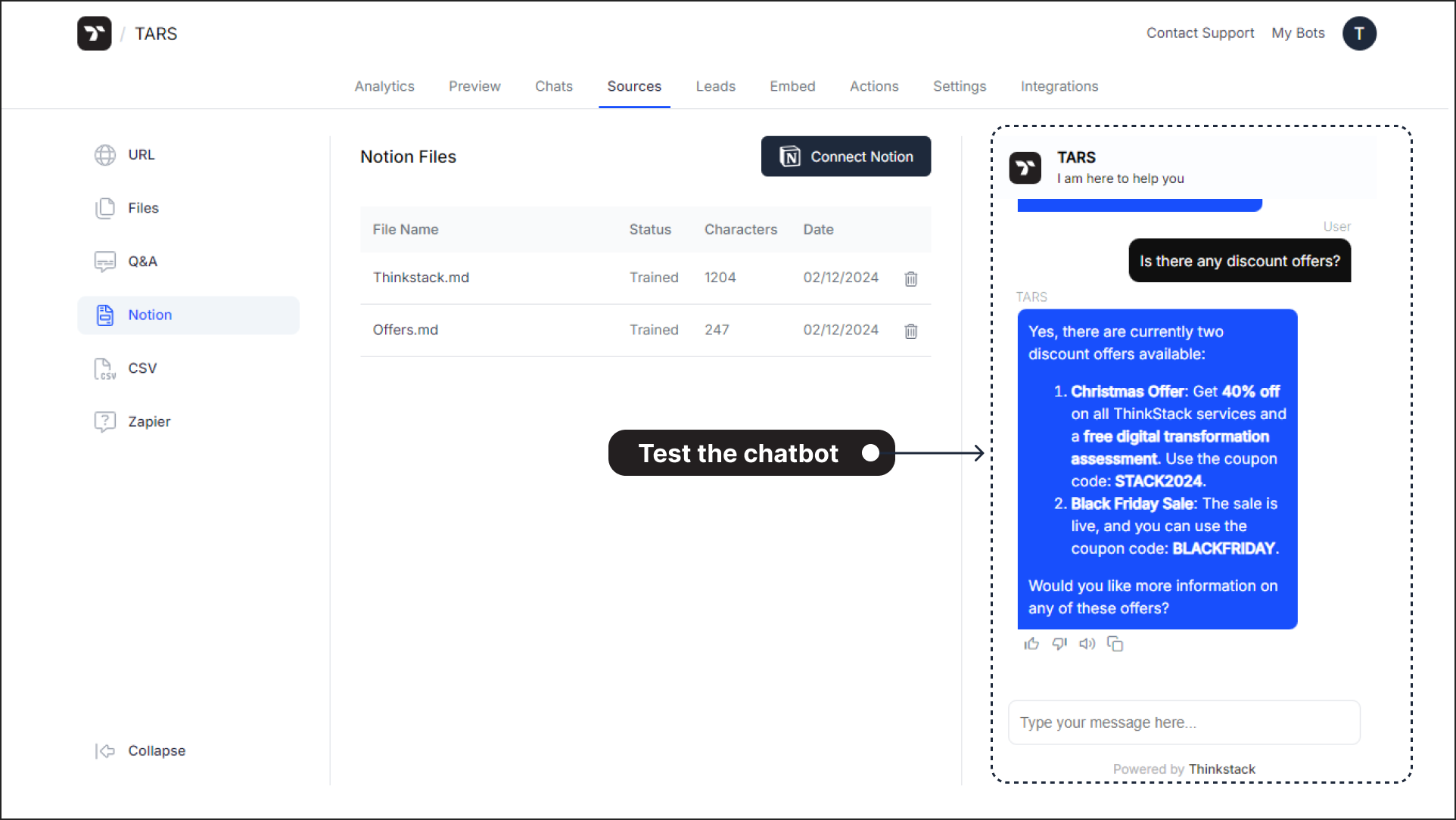
Task: Click Trained status of Offers.md
Action: tap(654, 330)
